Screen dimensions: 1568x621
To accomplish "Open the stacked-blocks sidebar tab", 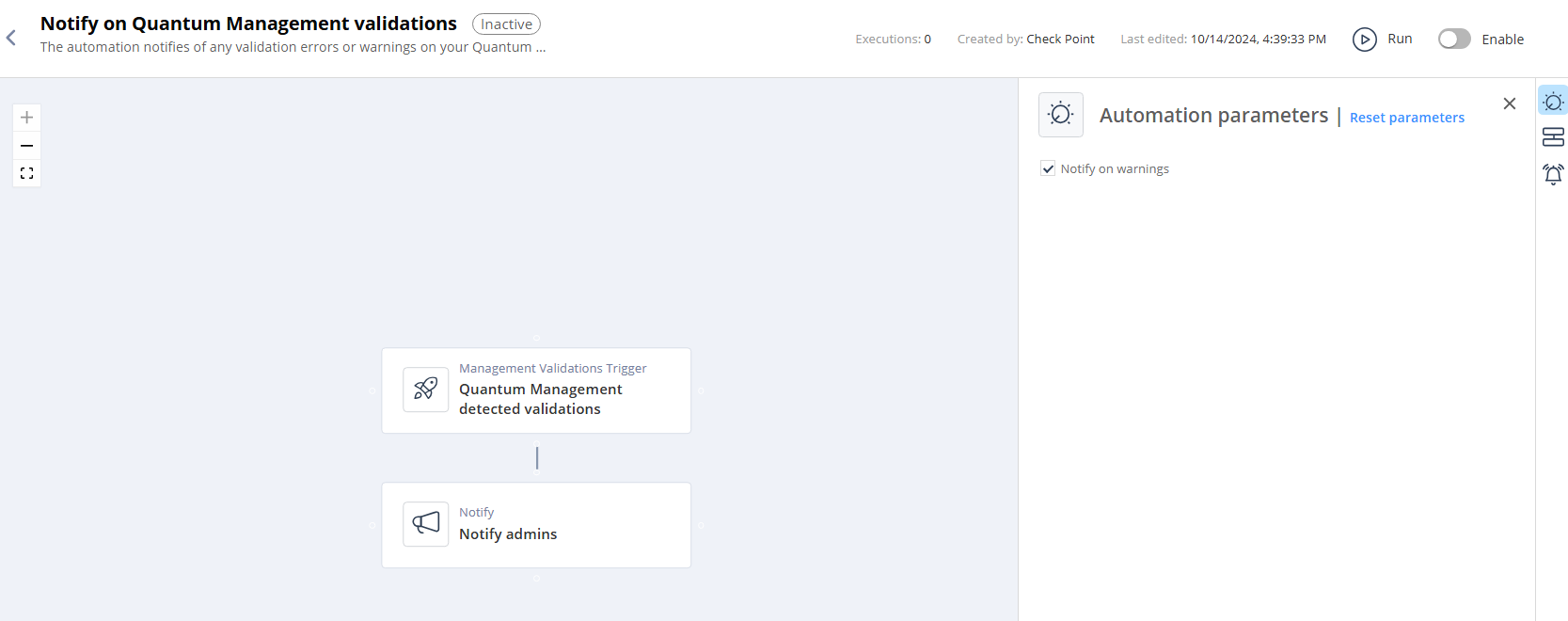I will click(x=1553, y=137).
